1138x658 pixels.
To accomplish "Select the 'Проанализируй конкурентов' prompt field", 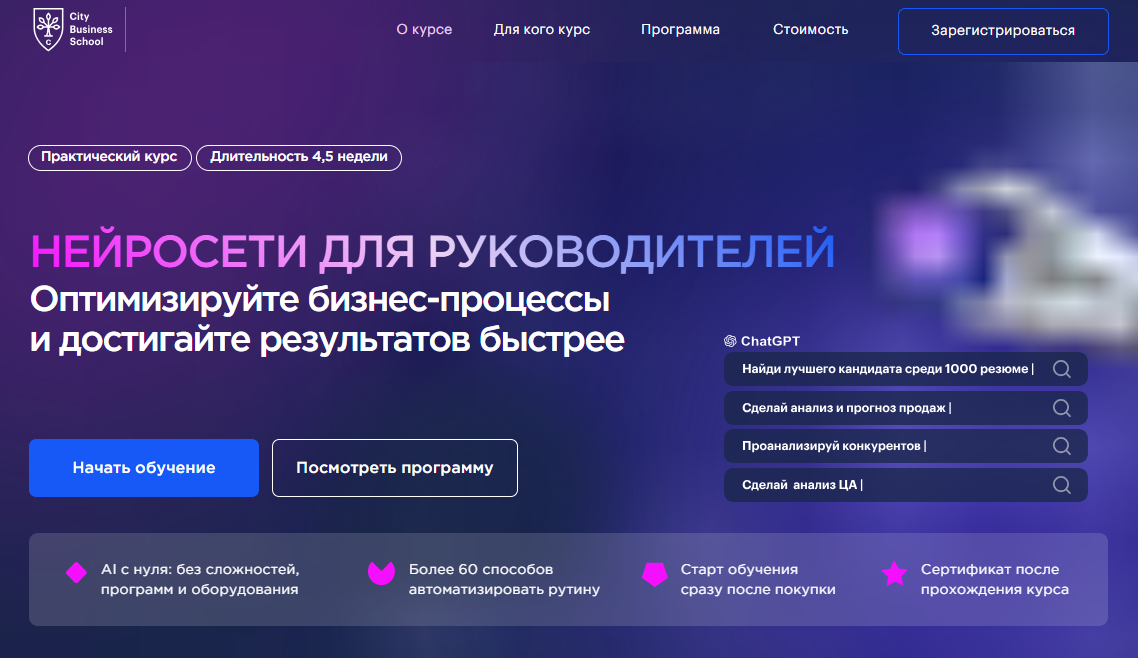I will (x=906, y=446).
